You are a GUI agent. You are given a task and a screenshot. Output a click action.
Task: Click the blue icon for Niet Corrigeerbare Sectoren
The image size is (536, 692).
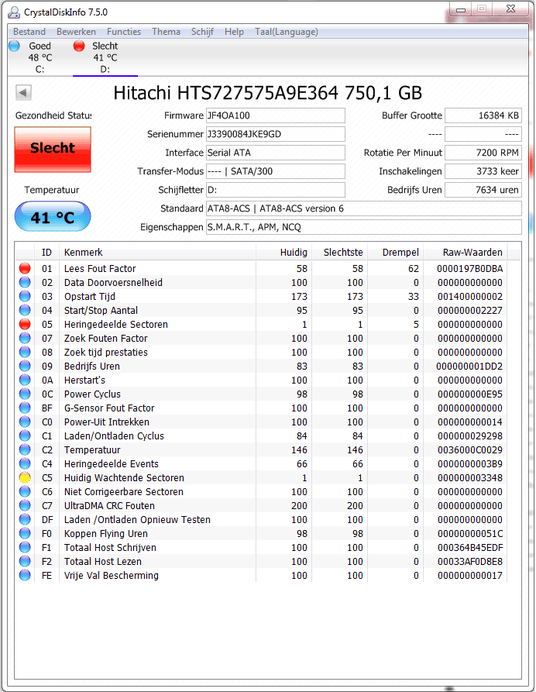click(25, 492)
